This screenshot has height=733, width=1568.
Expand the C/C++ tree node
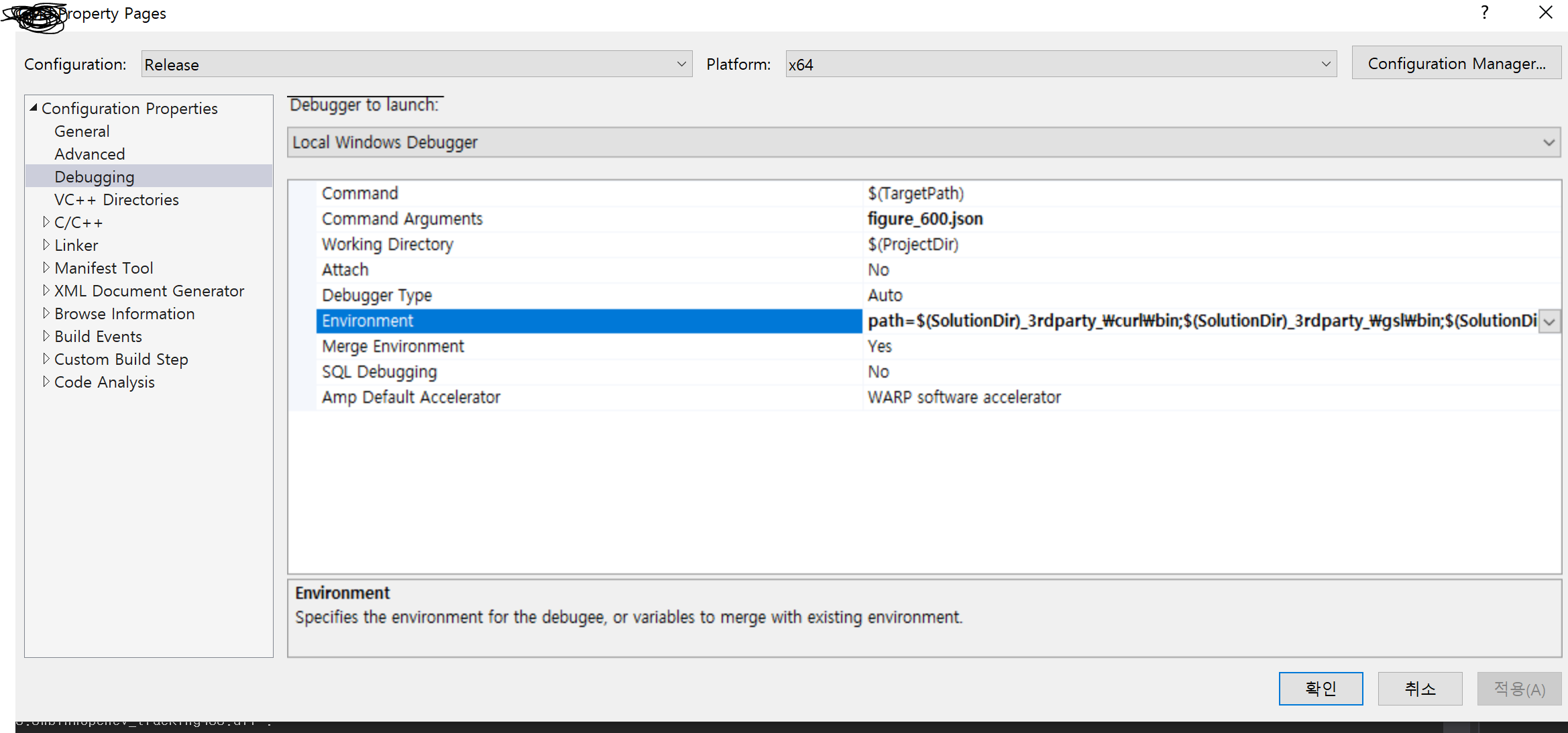click(x=46, y=222)
